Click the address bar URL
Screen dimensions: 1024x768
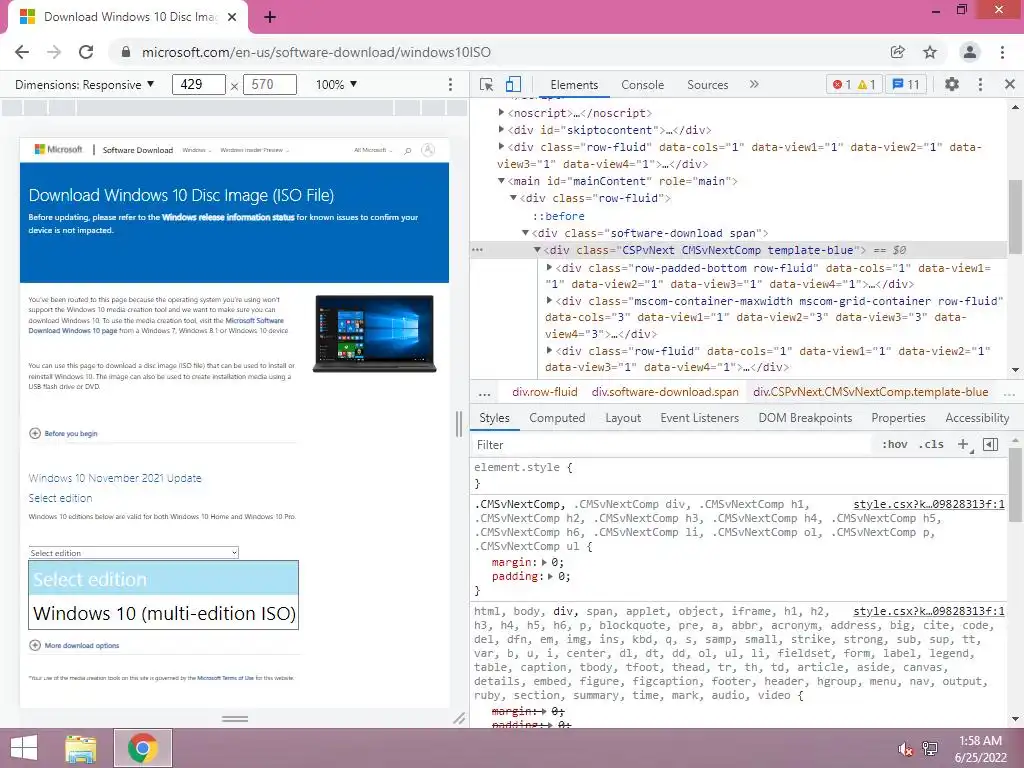[x=316, y=52]
